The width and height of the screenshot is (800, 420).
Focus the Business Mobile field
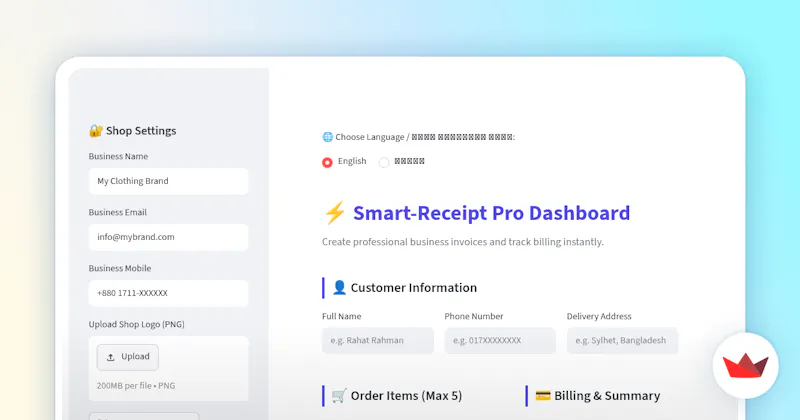(x=168, y=293)
